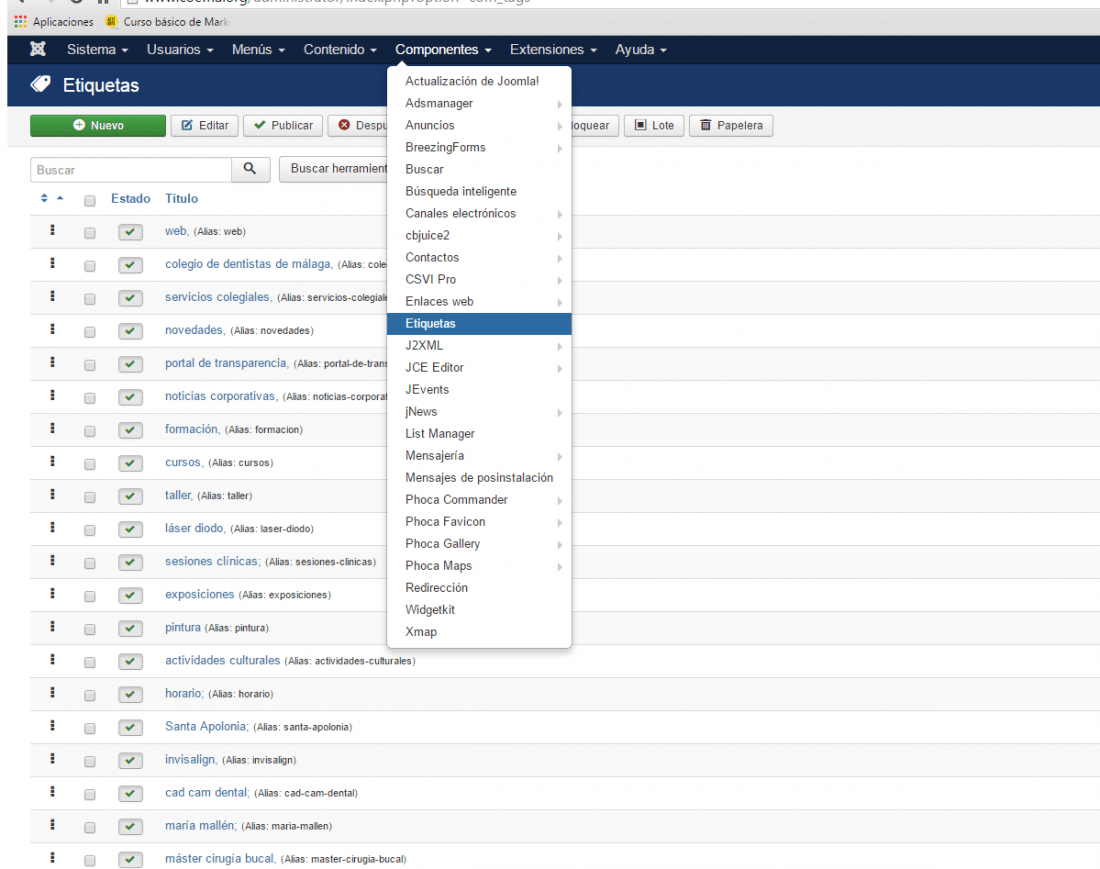Toggle published status of taller tag
The height and width of the screenshot is (869, 1100).
click(130, 496)
